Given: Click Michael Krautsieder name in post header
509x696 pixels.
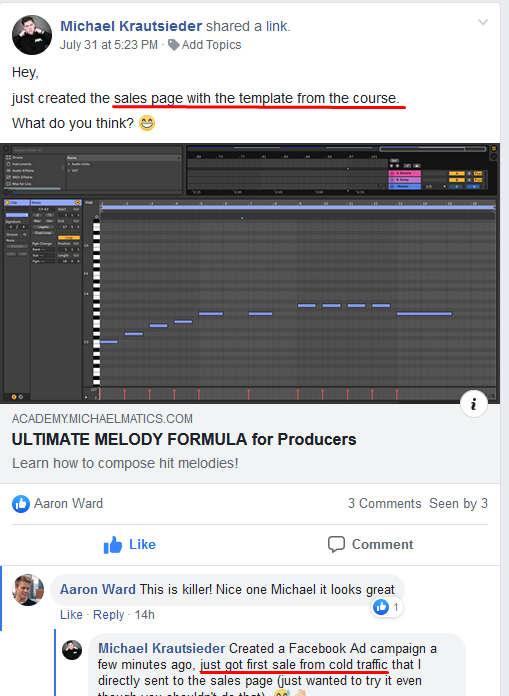Looking at the screenshot, I should [131, 26].
